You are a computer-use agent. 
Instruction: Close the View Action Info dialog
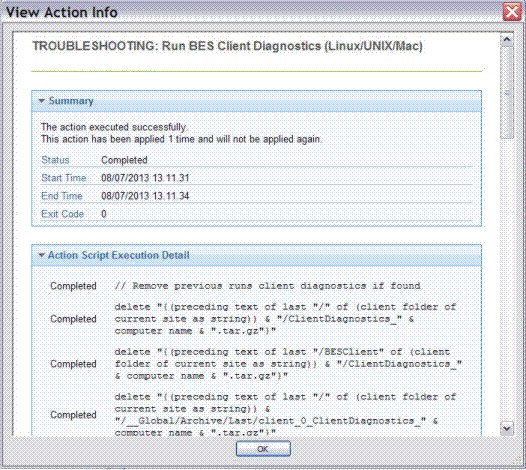[512, 12]
